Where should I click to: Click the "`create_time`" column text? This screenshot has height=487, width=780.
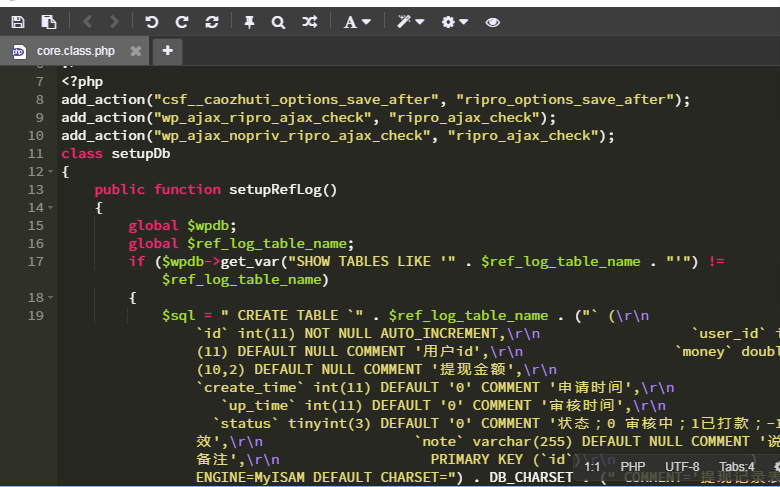pyautogui.click(x=250, y=387)
